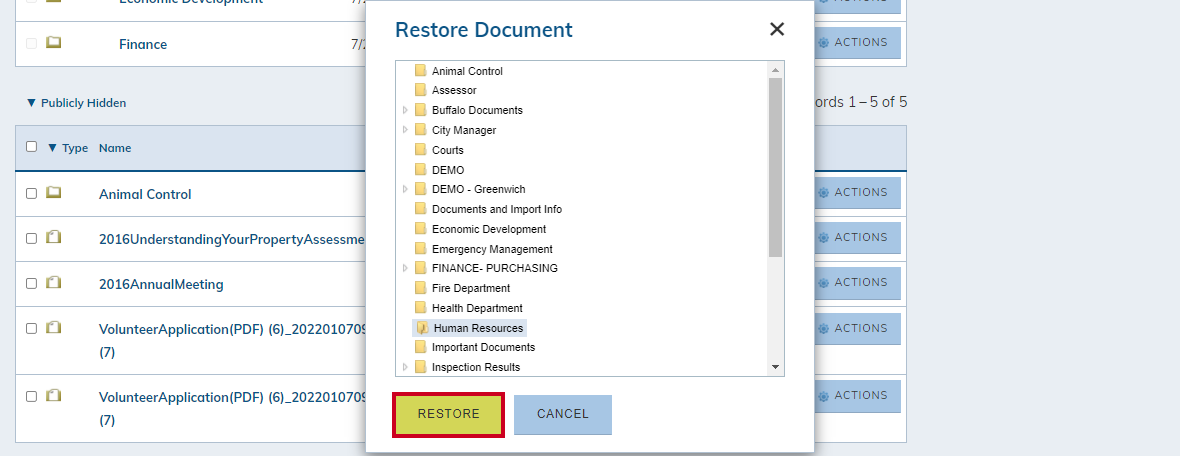Select Documents and Import Info folder
Image resolution: width=1180 pixels, height=456 pixels.
click(497, 209)
